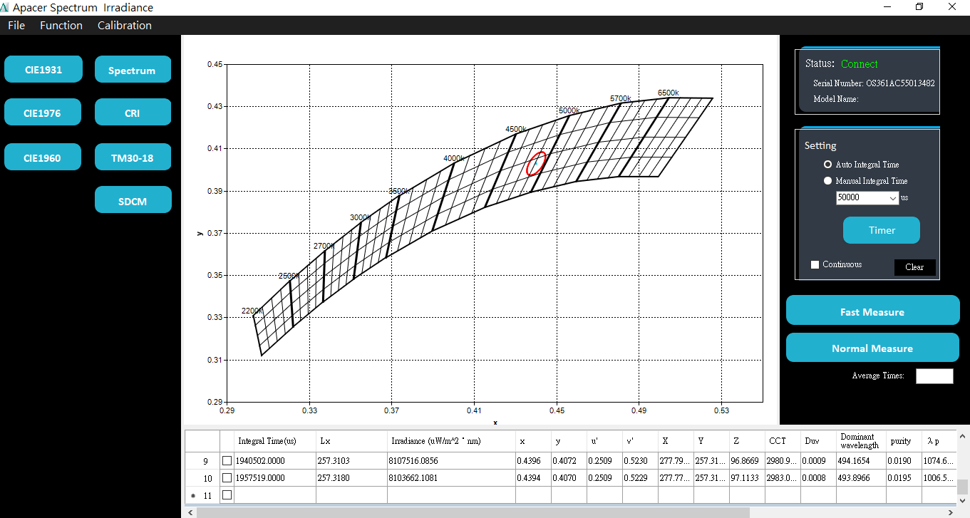Click row header 9 in the table

[202, 461]
